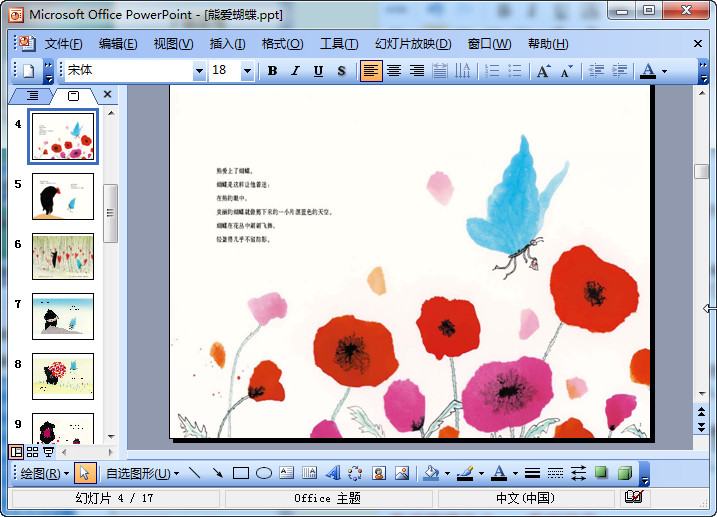Open the 自选图形(U) AutoShapes menu
Viewport: 717px width, 517px height.
(x=142, y=473)
